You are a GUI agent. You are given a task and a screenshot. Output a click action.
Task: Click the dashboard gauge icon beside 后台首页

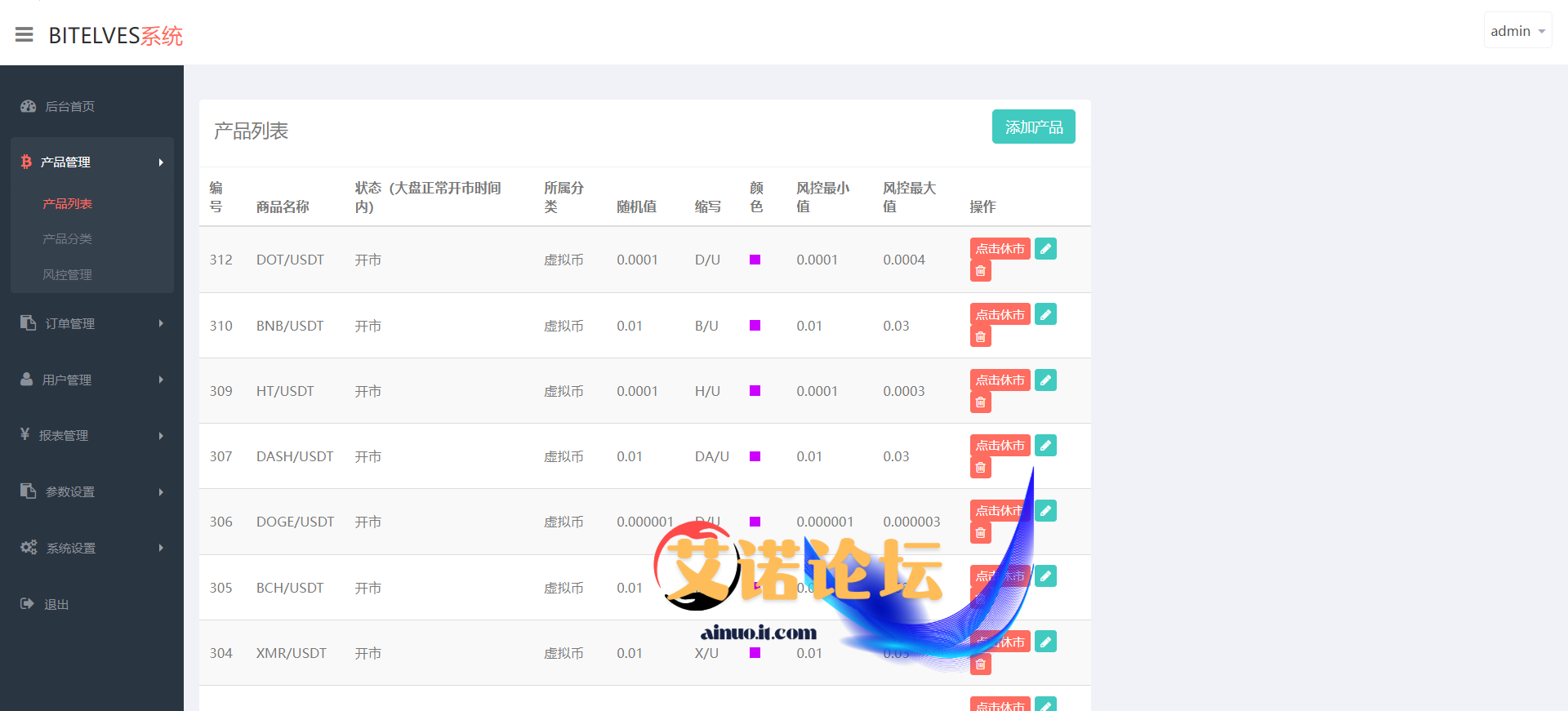(29, 106)
